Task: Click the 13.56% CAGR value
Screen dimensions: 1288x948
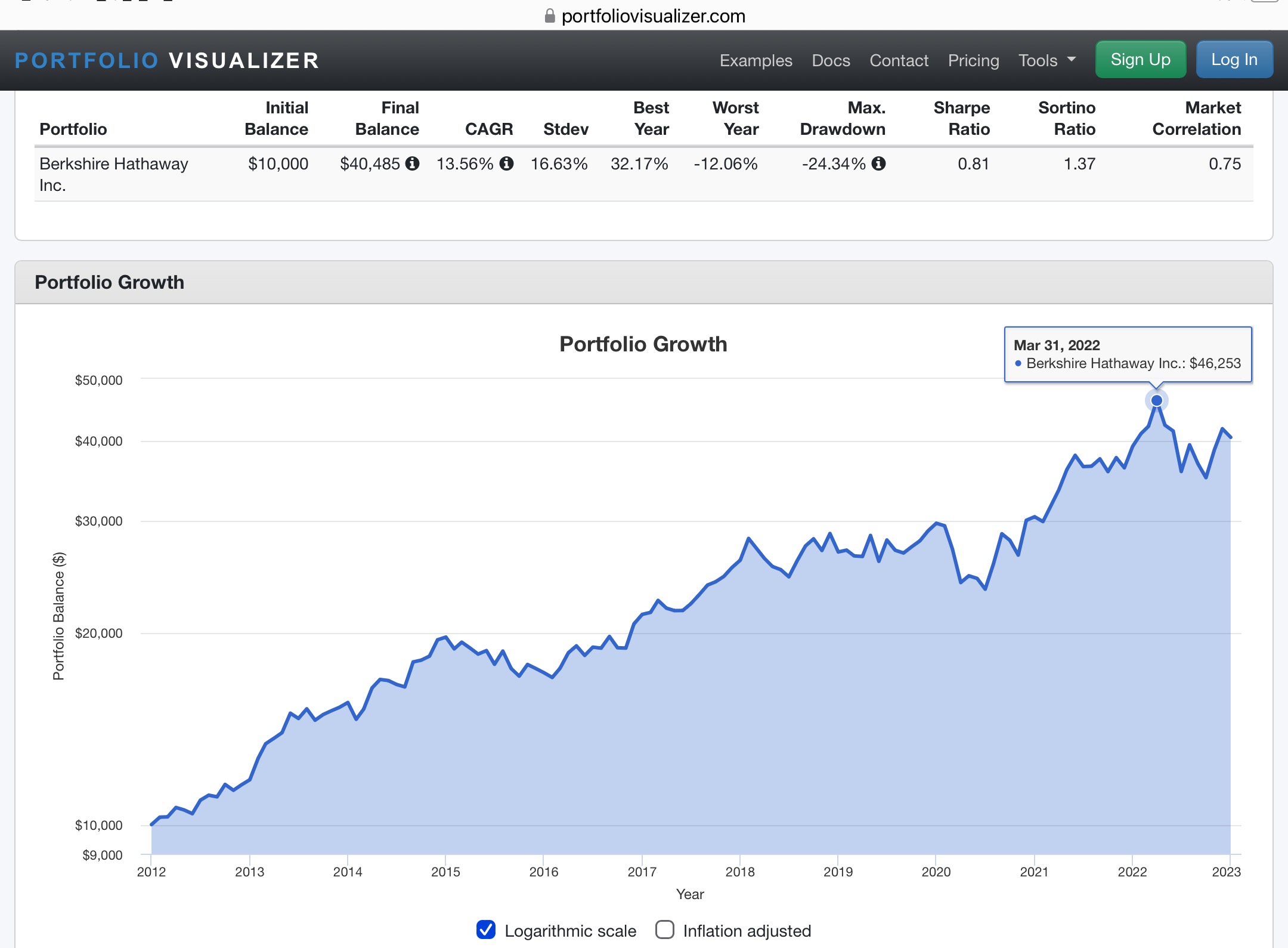Action: [x=465, y=163]
